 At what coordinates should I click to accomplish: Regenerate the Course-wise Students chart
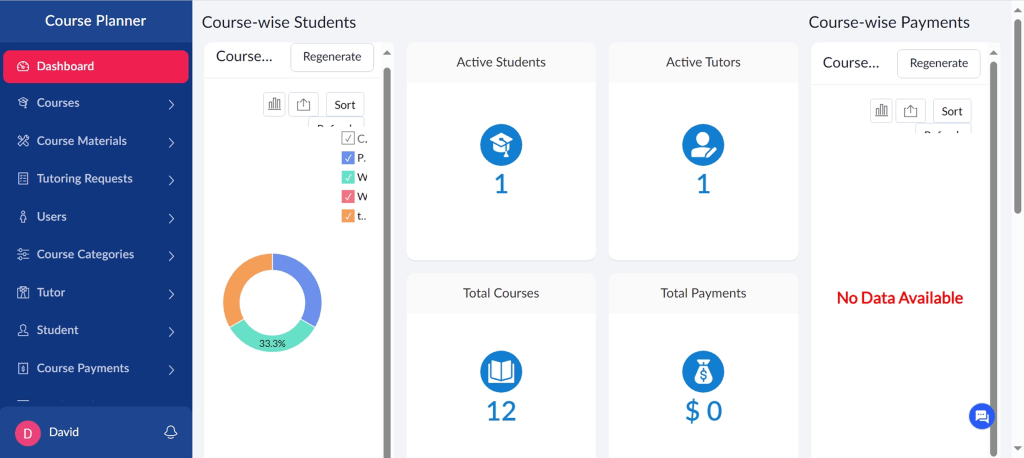332,57
